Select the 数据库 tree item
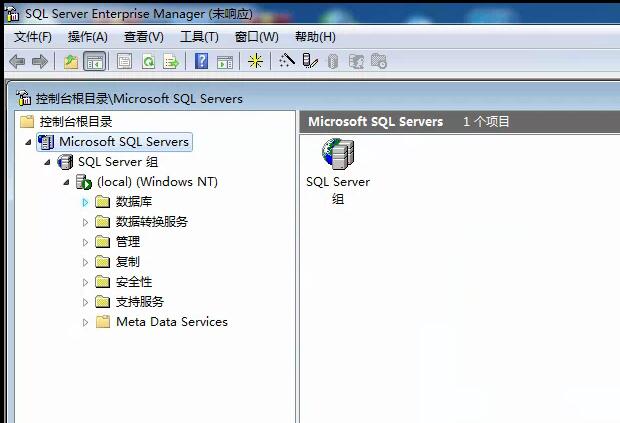620x423 pixels. point(134,202)
